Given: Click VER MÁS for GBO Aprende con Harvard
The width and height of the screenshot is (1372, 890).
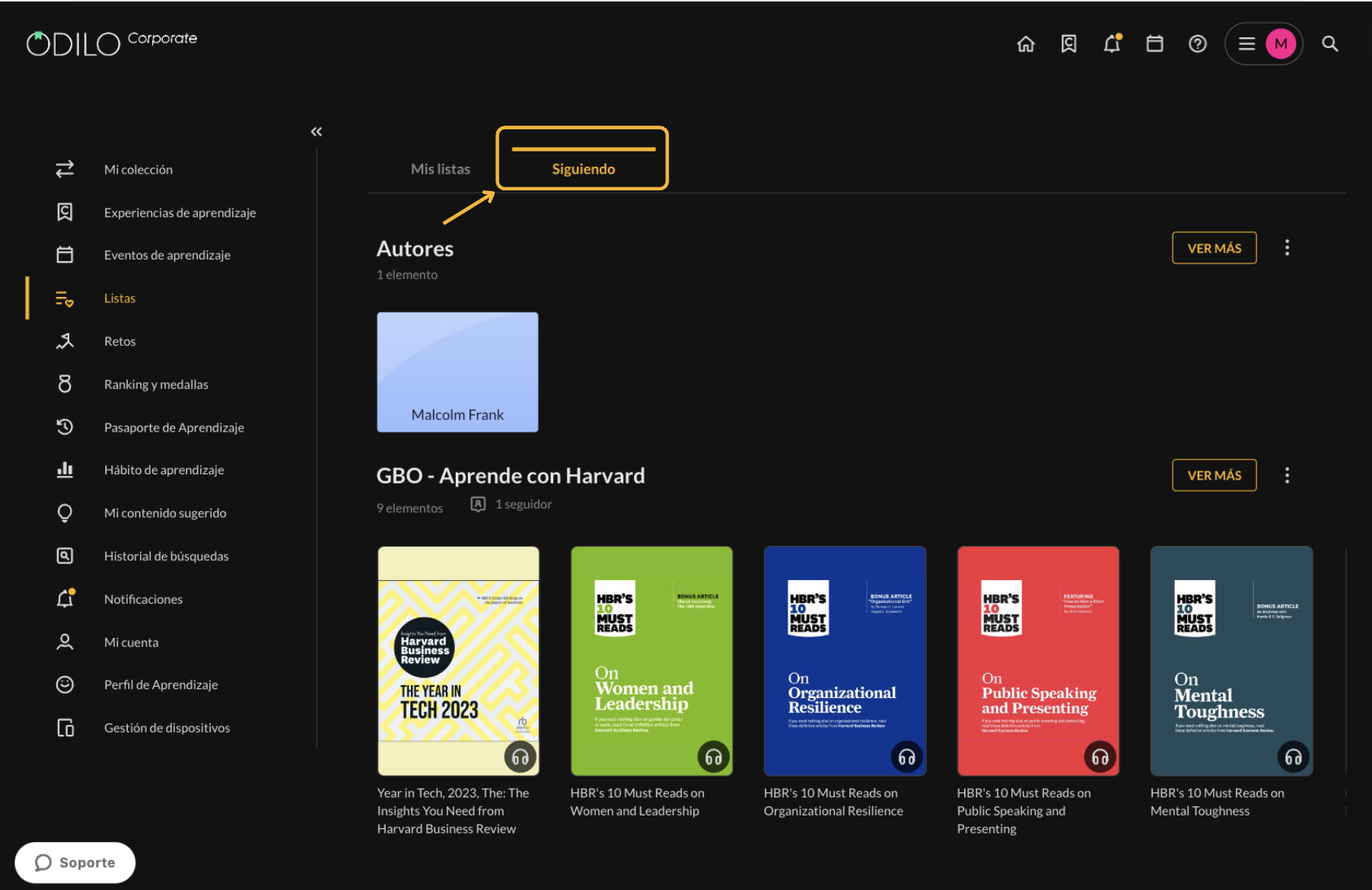Looking at the screenshot, I should [1214, 475].
